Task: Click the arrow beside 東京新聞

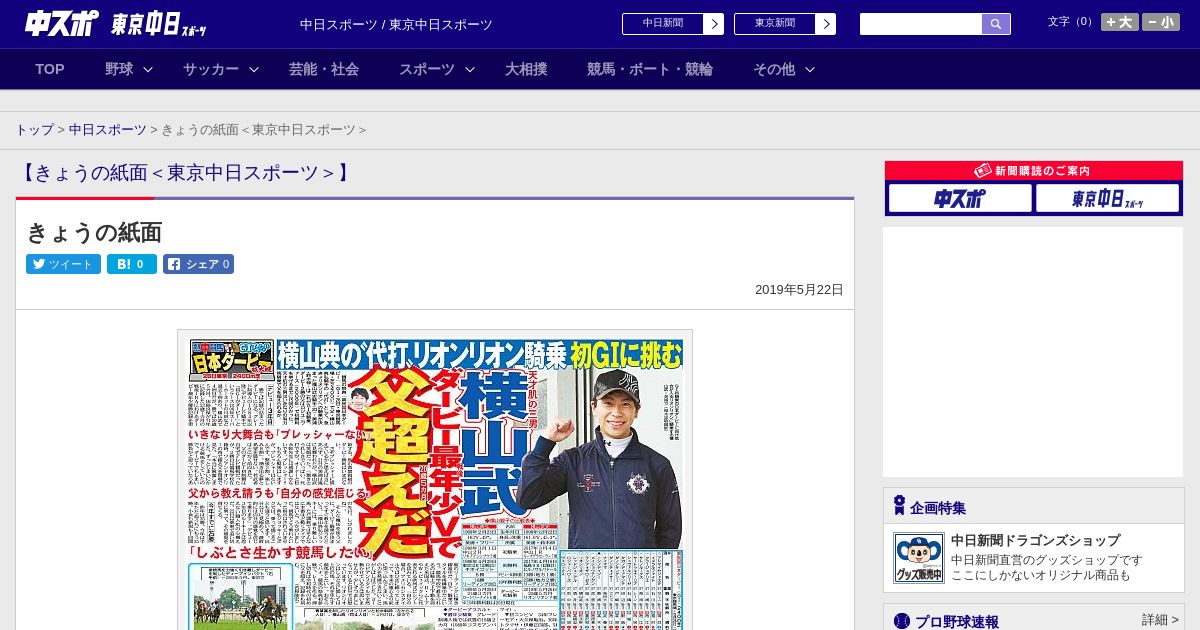Action: tap(825, 24)
